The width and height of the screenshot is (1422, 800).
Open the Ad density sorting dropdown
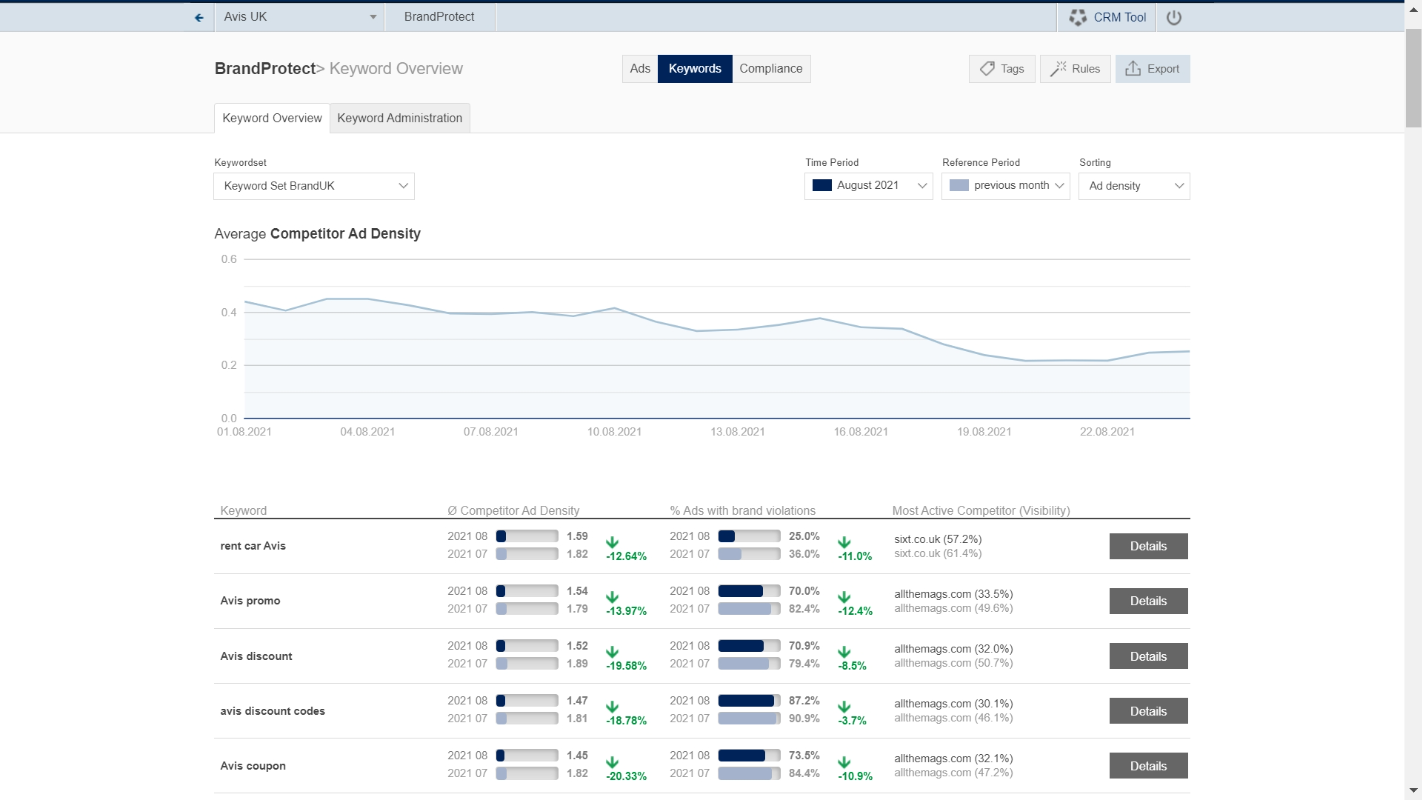(x=1134, y=186)
